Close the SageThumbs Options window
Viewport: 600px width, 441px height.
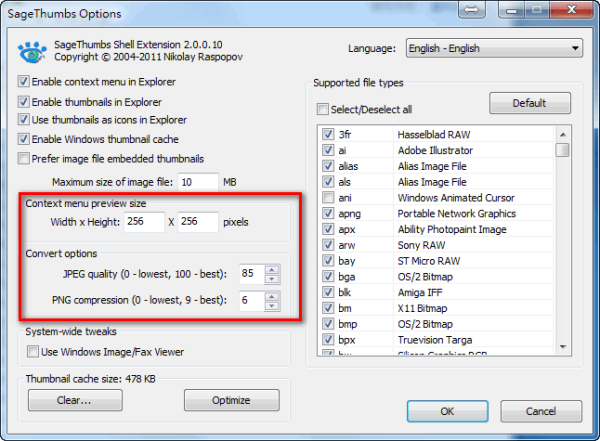[572, 10]
